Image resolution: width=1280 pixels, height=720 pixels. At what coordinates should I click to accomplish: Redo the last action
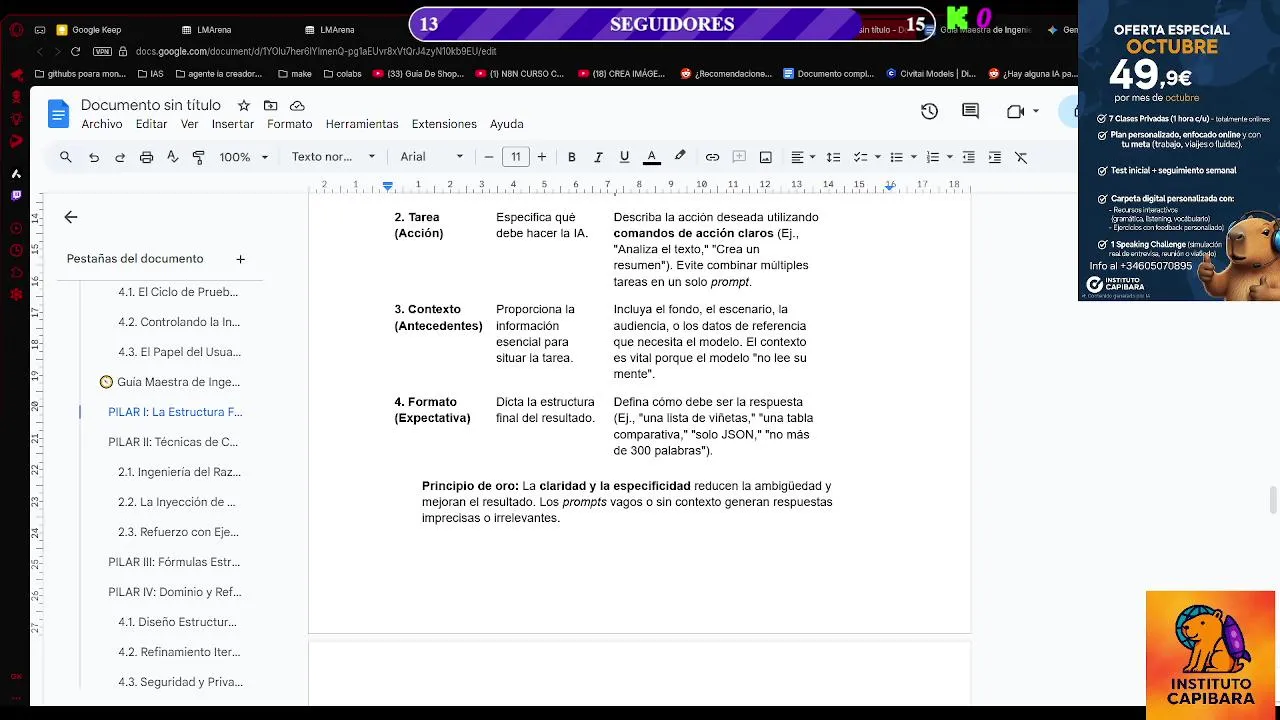120,157
